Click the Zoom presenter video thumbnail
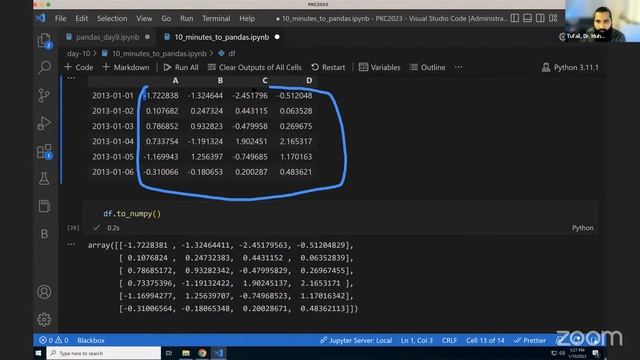This screenshot has height=360, width=640. [602, 21]
